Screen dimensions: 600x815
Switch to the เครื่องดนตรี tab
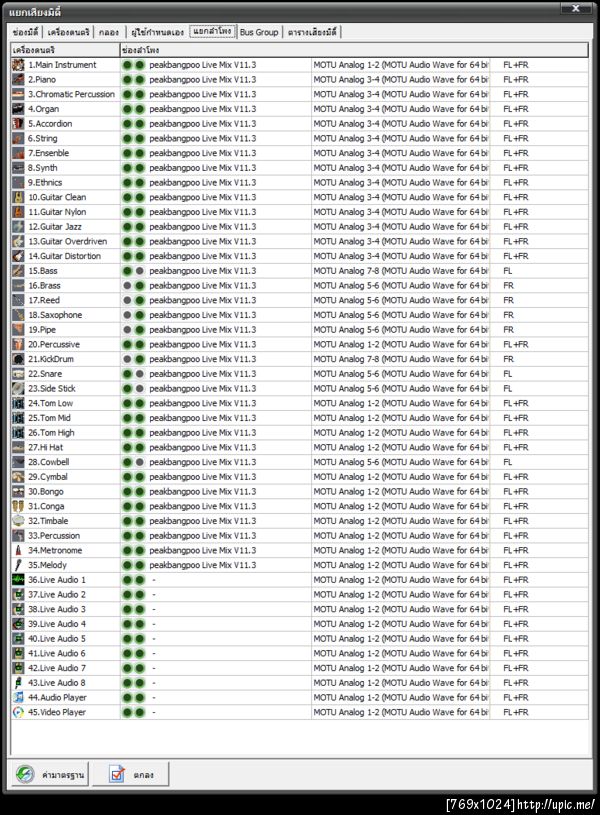point(68,32)
